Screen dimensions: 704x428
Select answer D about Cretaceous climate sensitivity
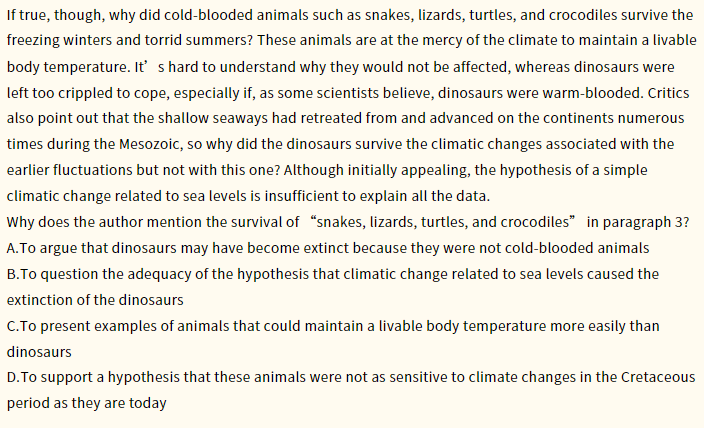click(x=351, y=390)
